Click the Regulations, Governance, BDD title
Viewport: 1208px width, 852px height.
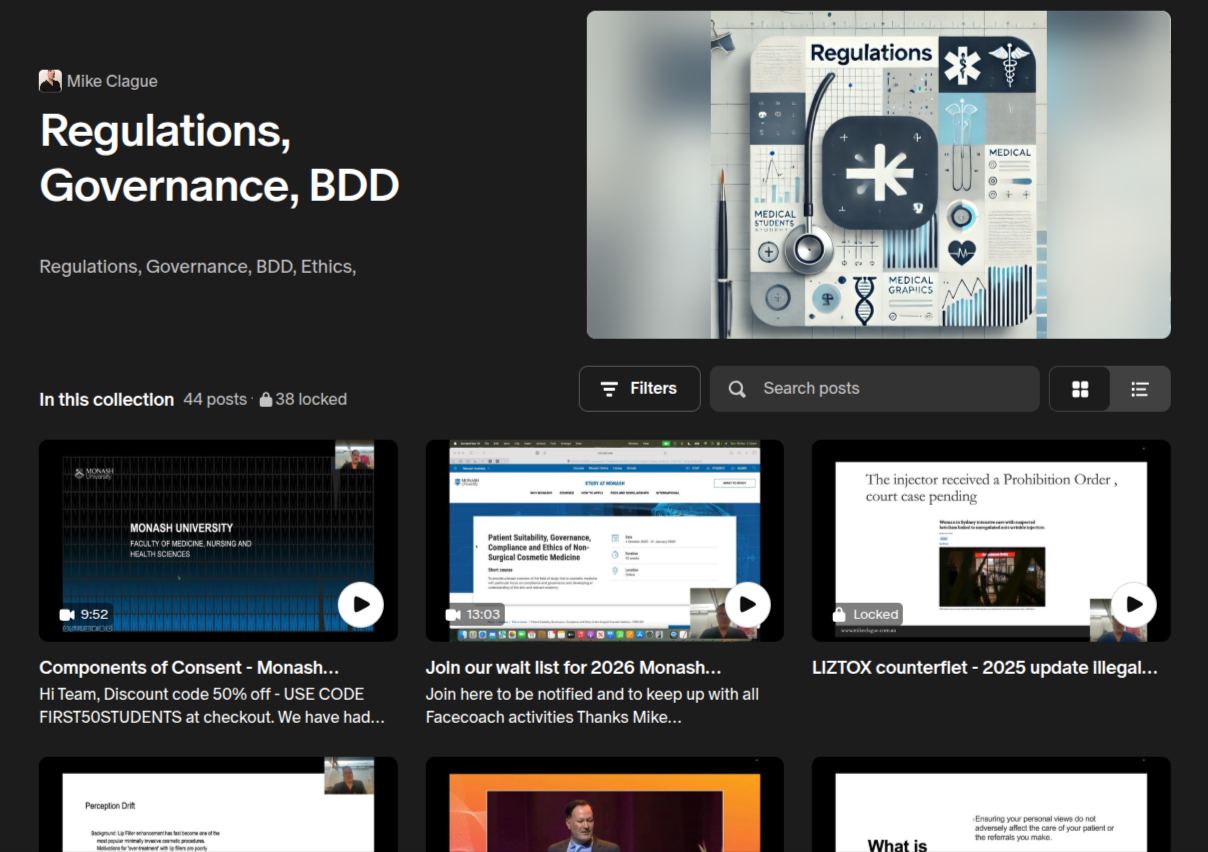click(x=219, y=158)
